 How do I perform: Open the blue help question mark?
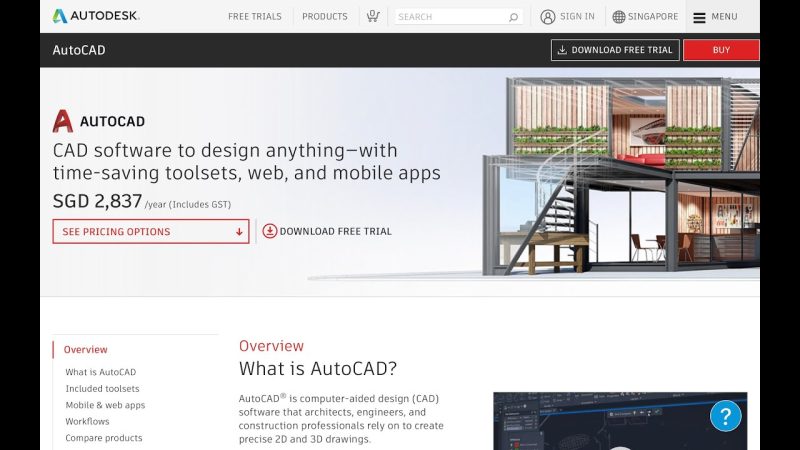(x=725, y=416)
